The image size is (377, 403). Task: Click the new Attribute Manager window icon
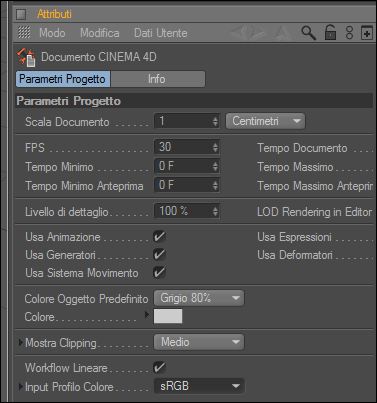coord(367,33)
